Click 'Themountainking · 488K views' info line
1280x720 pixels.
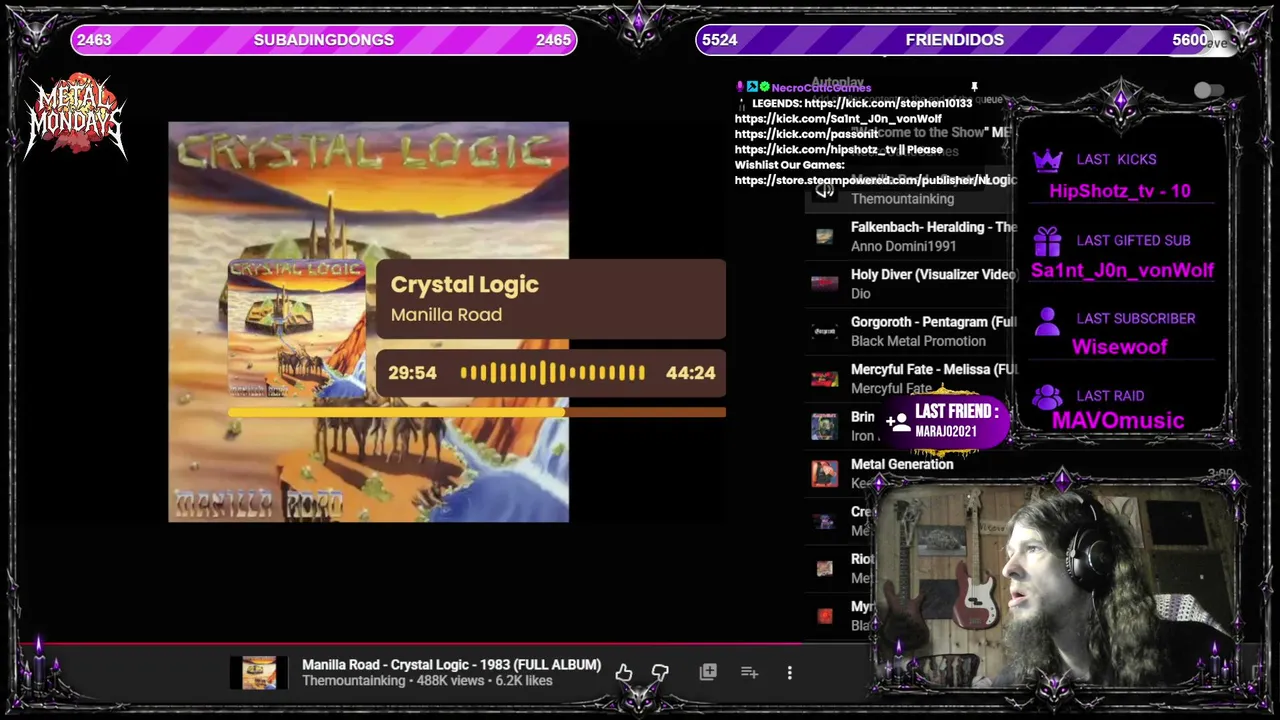click(427, 681)
